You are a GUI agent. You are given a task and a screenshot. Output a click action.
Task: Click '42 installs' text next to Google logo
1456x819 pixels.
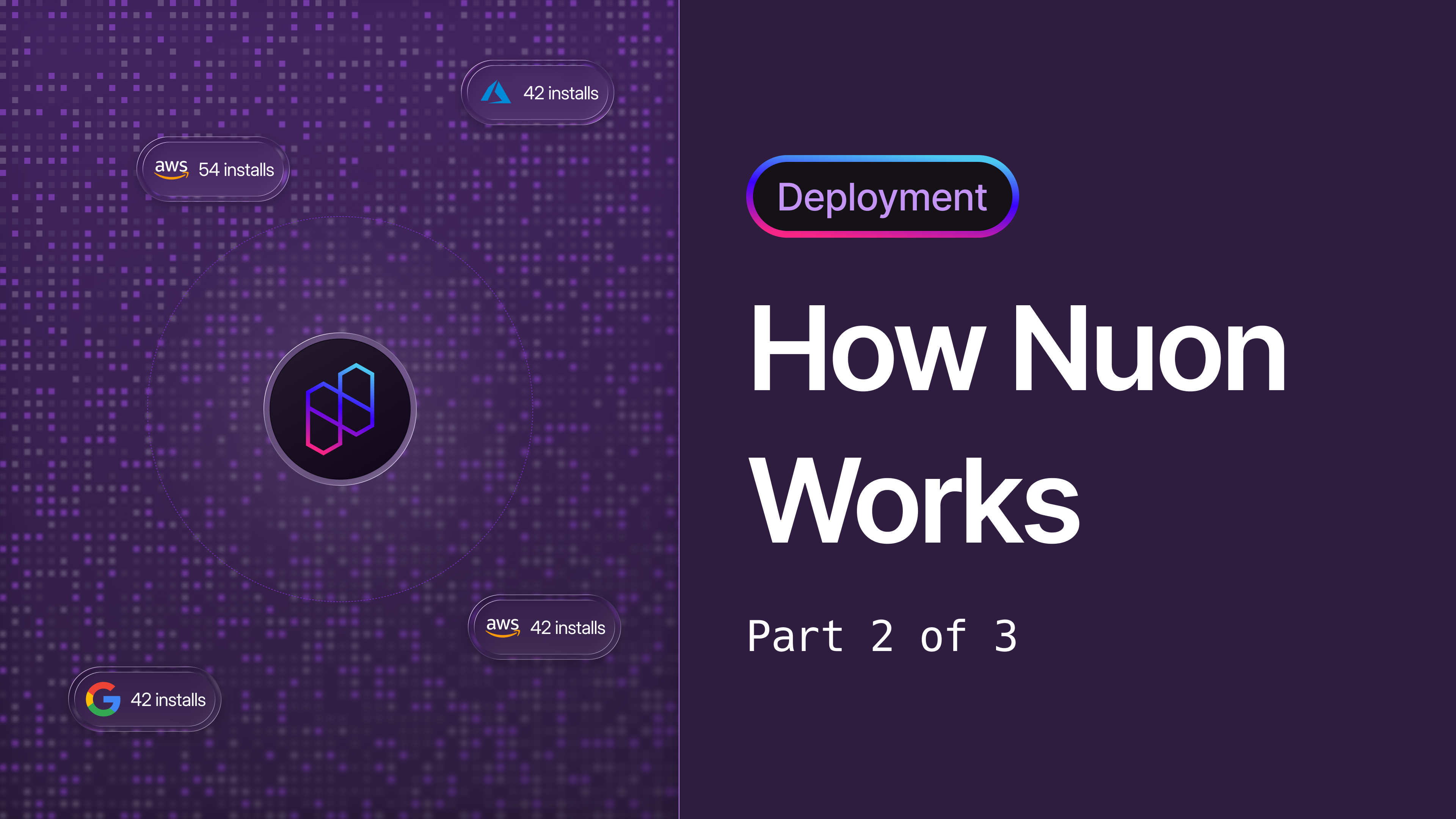point(168,700)
